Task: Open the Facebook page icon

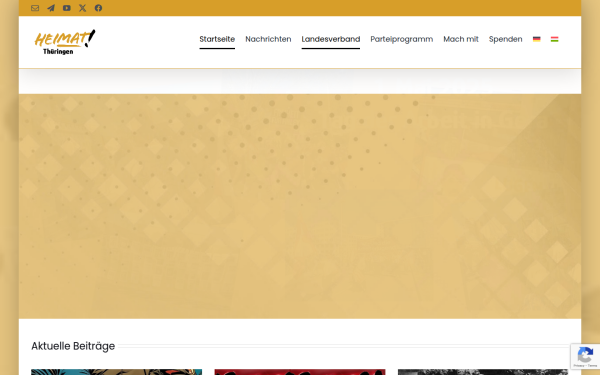Action: pos(98,8)
